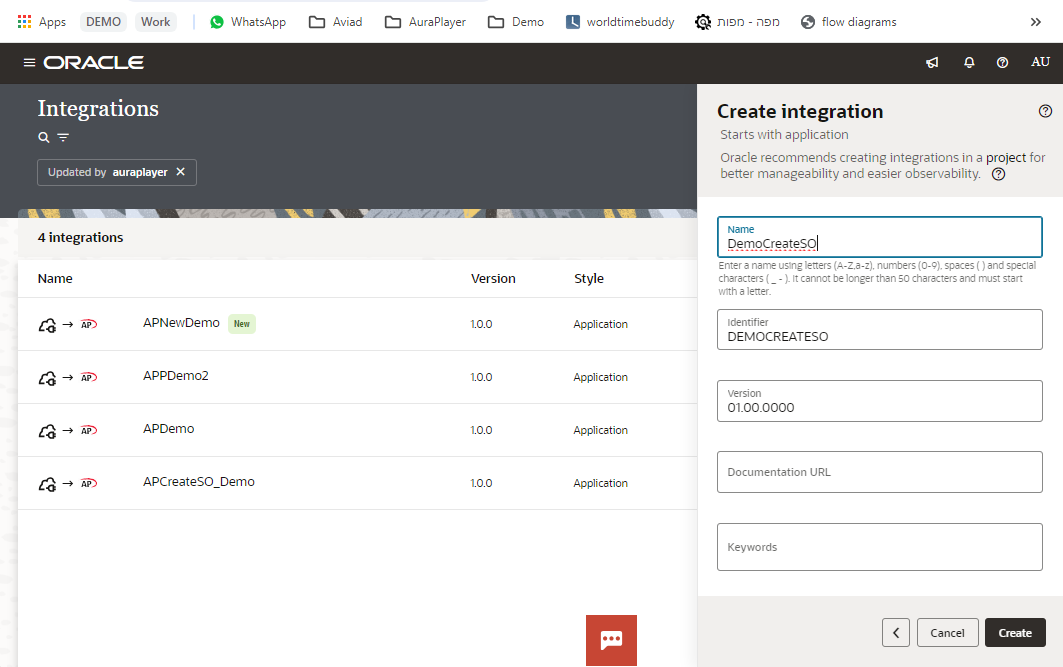Click the Documentation URL field

click(x=880, y=472)
